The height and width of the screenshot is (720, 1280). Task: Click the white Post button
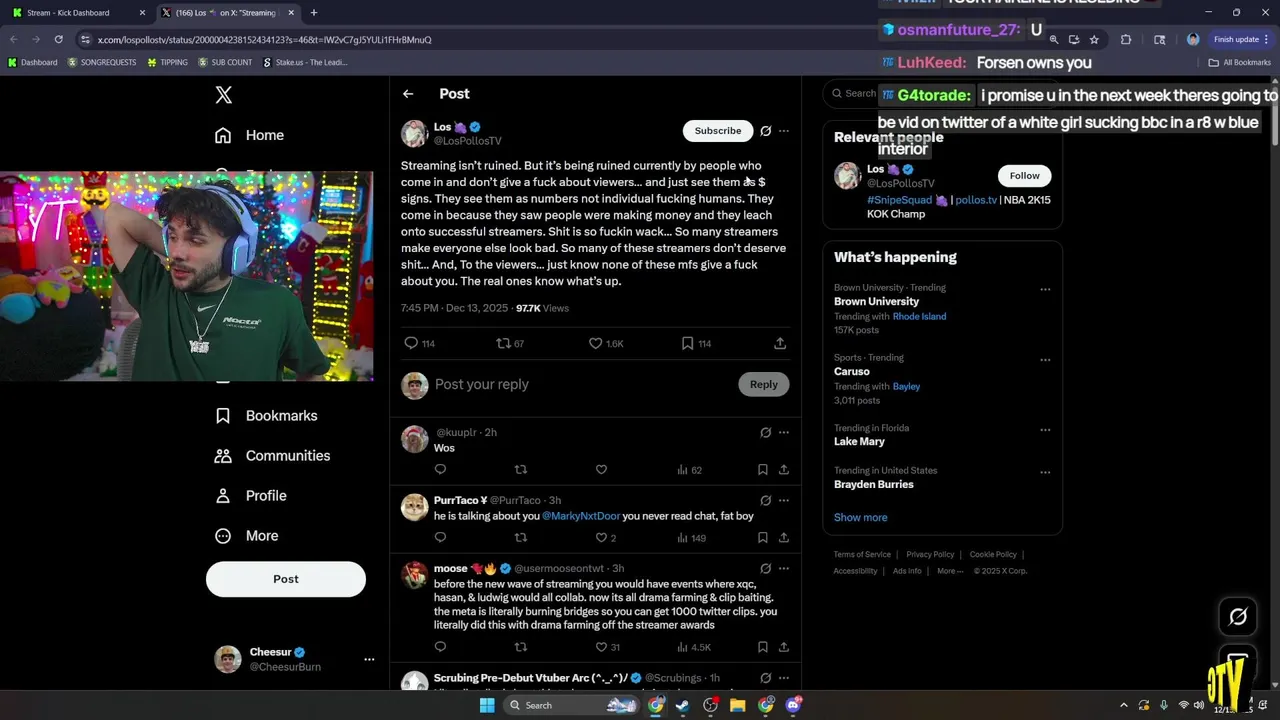(286, 579)
